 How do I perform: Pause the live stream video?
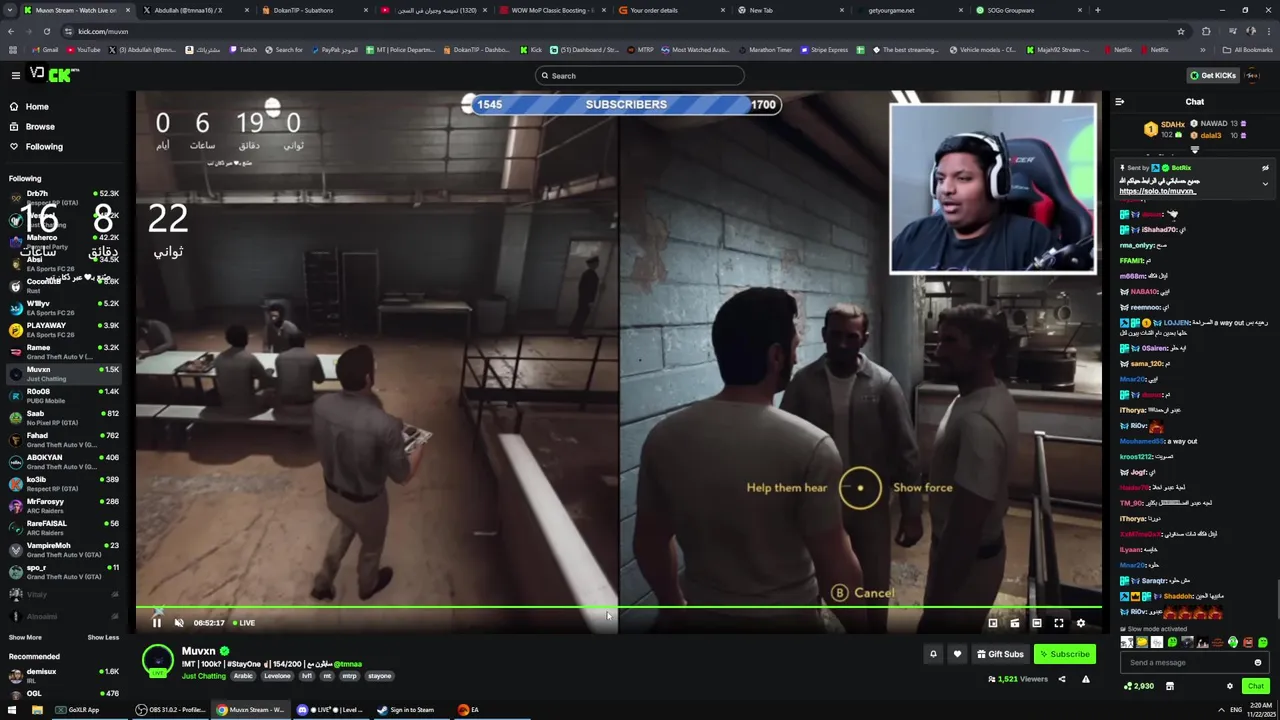pyautogui.click(x=156, y=623)
